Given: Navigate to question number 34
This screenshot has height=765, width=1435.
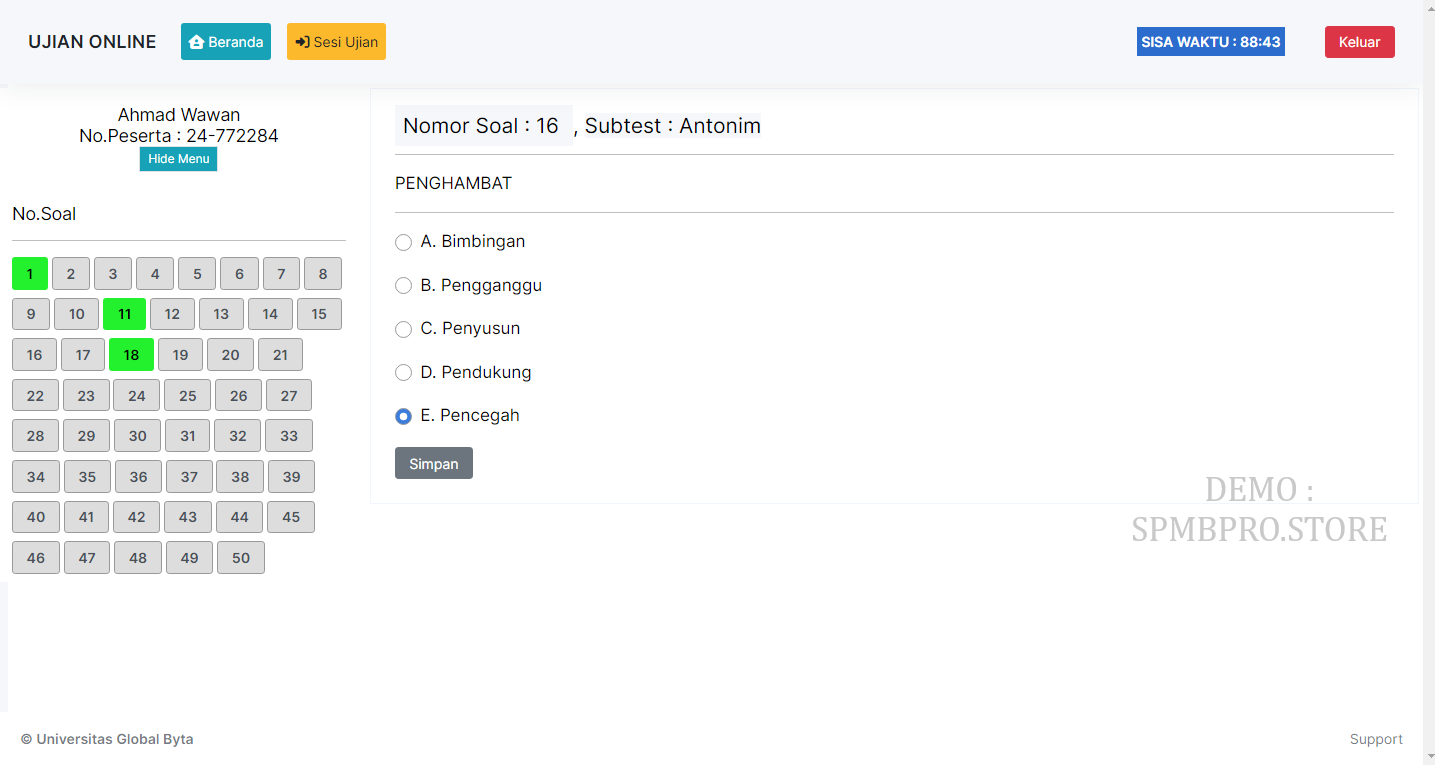Looking at the screenshot, I should tap(36, 477).
